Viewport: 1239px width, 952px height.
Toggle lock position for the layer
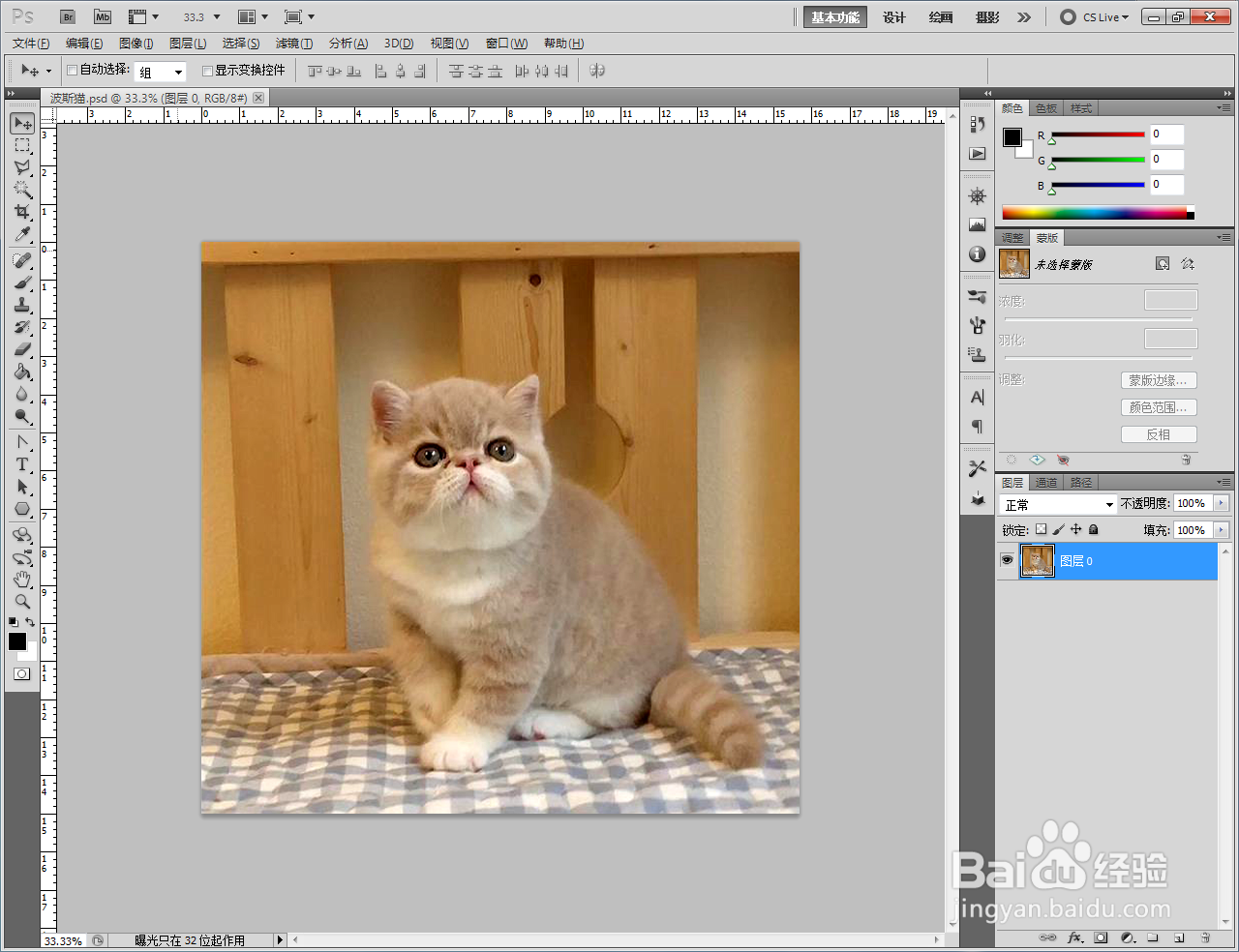(1075, 529)
